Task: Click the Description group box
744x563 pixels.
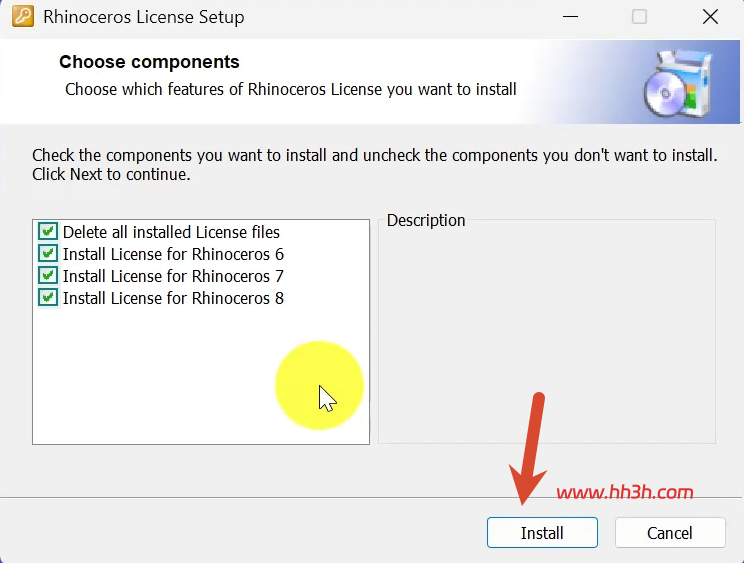Action: click(x=547, y=331)
